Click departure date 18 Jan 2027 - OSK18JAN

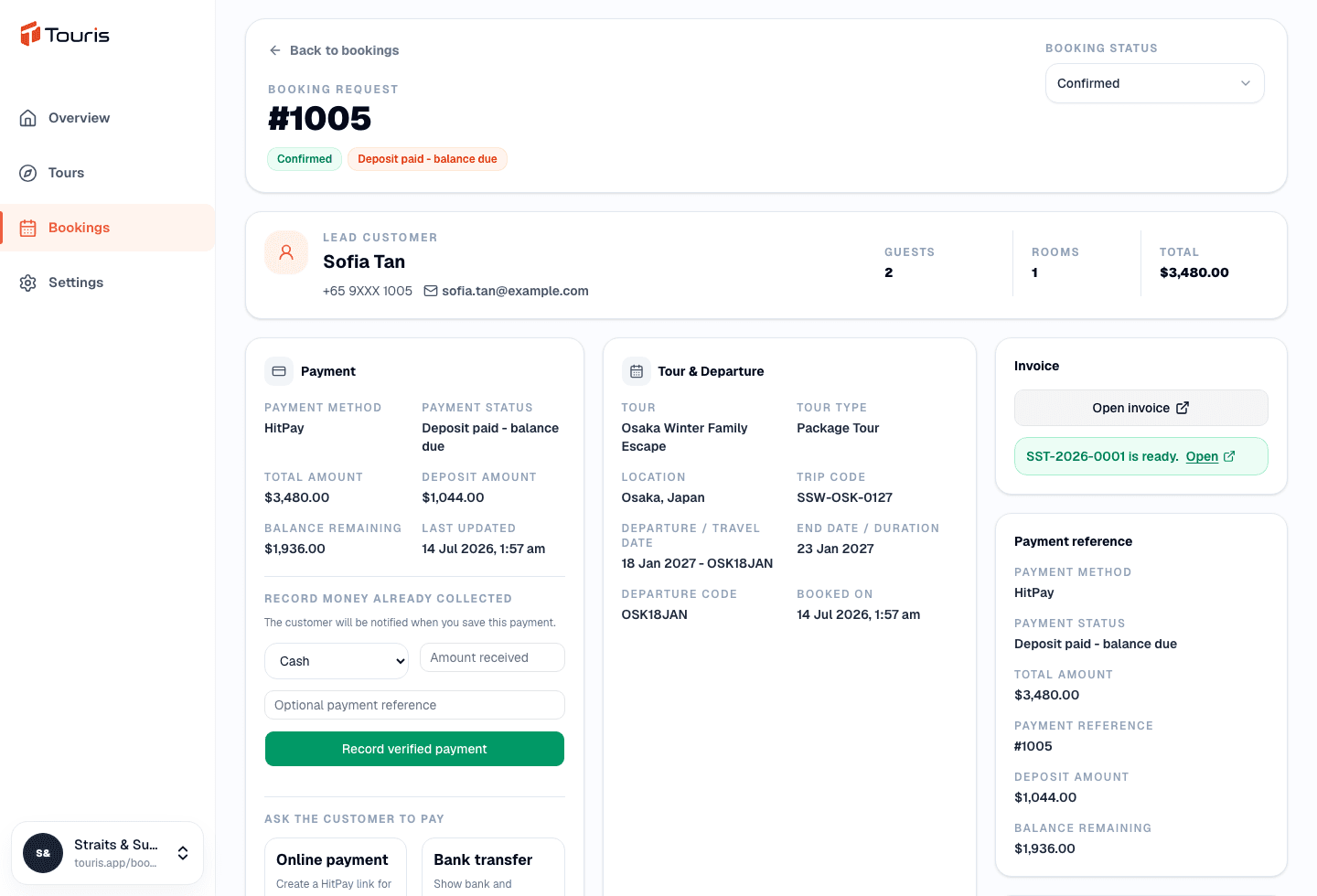(697, 563)
